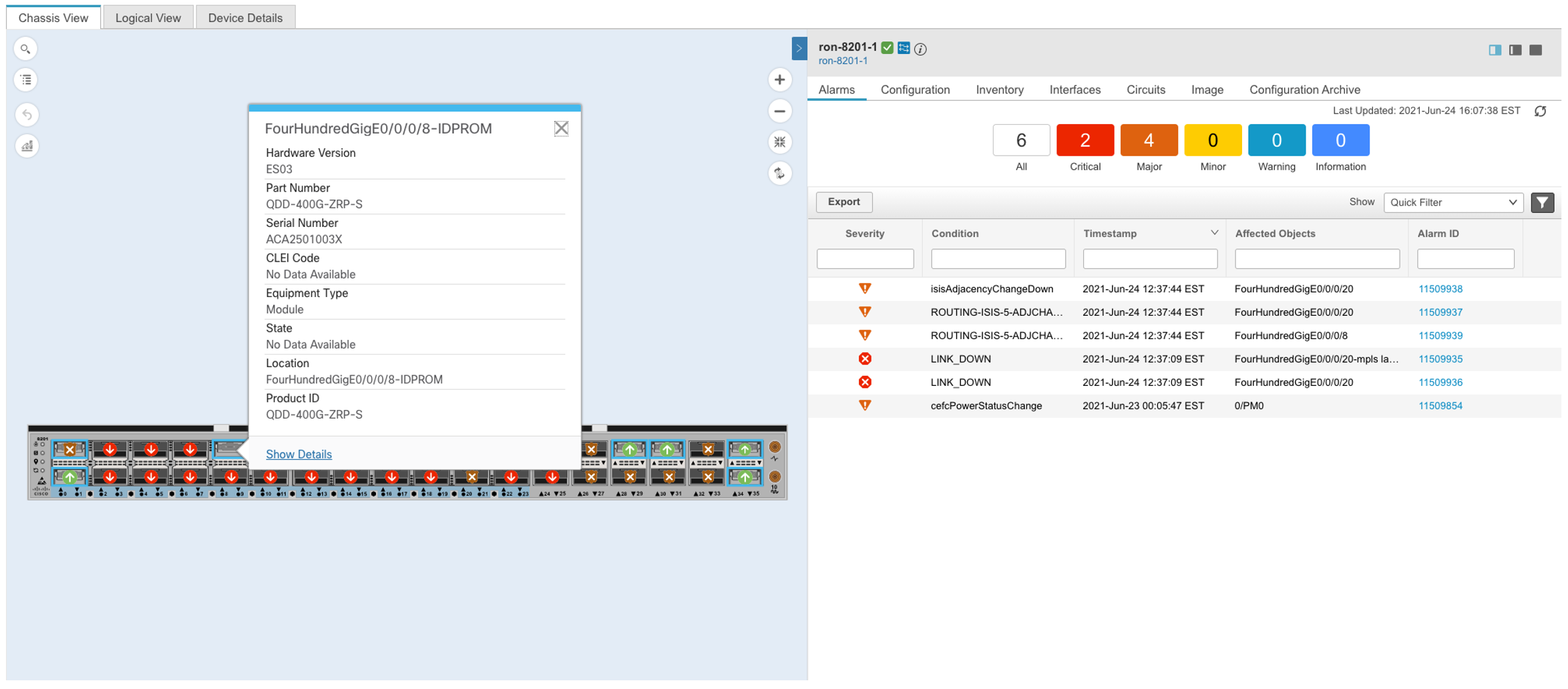Open the Timestamp column sort chevron
This screenshot has width=1568, height=689.
point(1213,232)
